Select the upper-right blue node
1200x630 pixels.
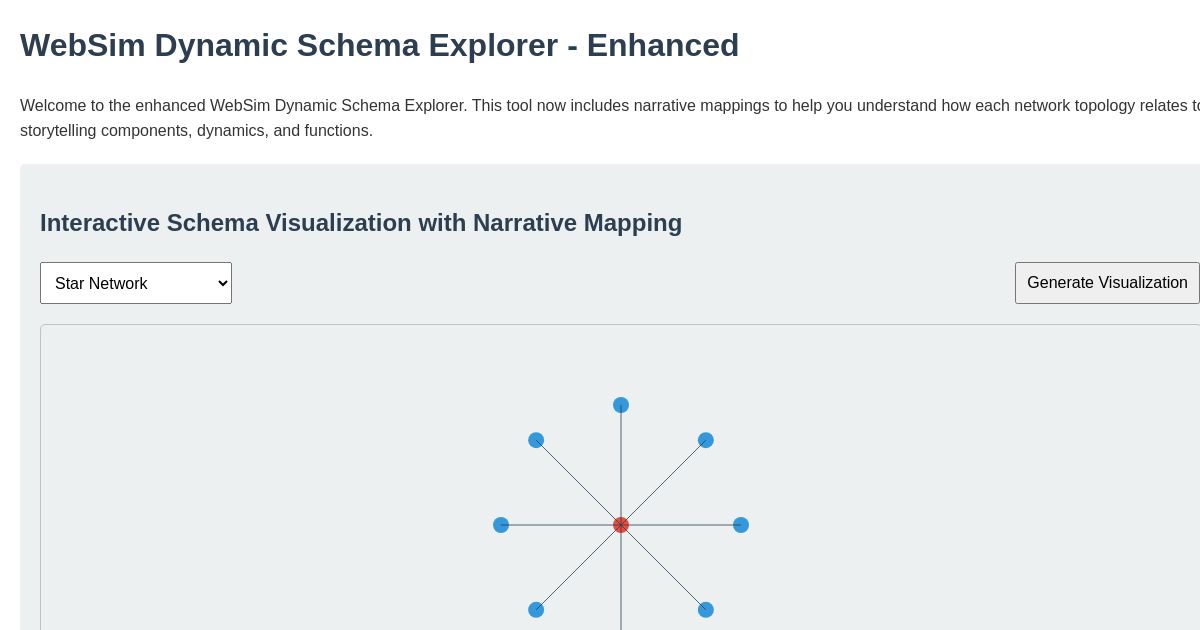(x=706, y=440)
